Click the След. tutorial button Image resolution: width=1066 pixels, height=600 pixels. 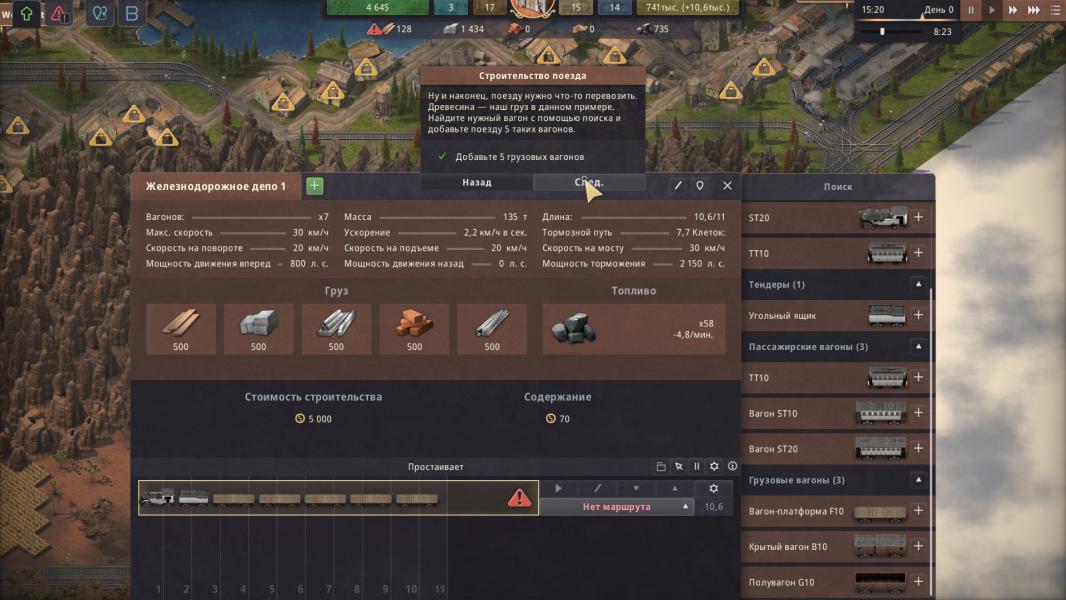pos(589,182)
